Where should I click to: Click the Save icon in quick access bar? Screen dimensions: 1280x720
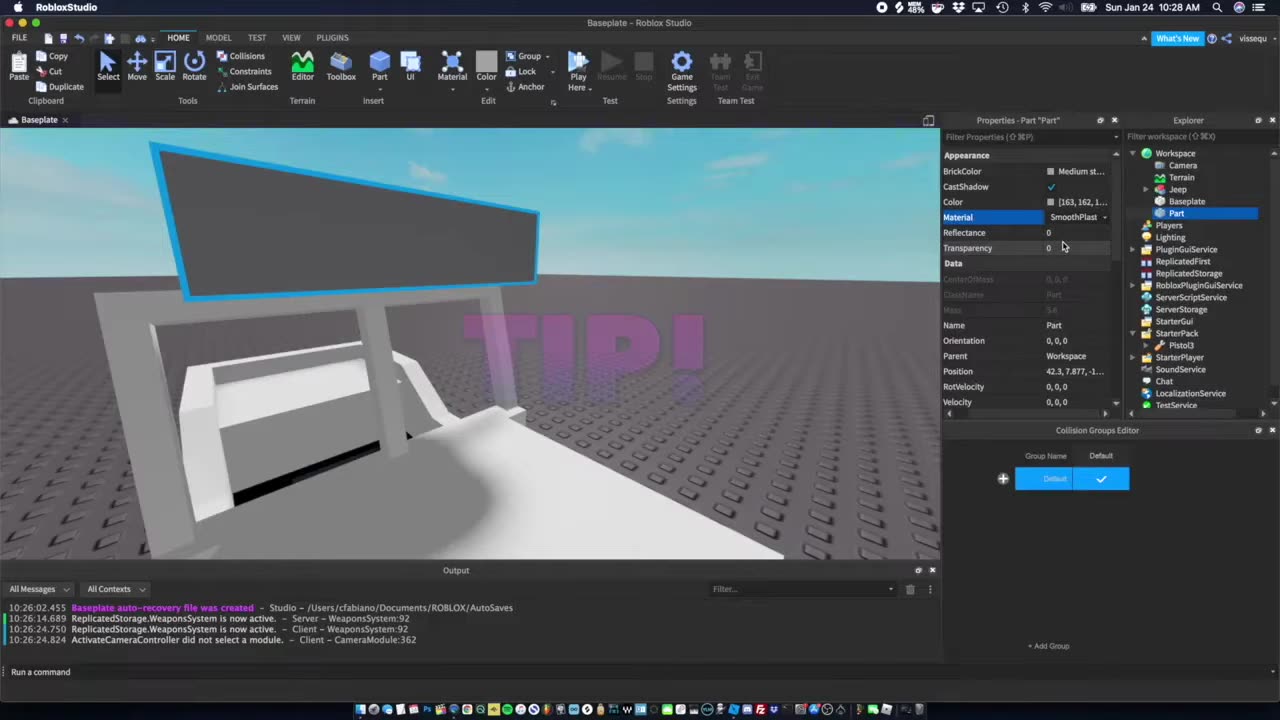(63, 38)
